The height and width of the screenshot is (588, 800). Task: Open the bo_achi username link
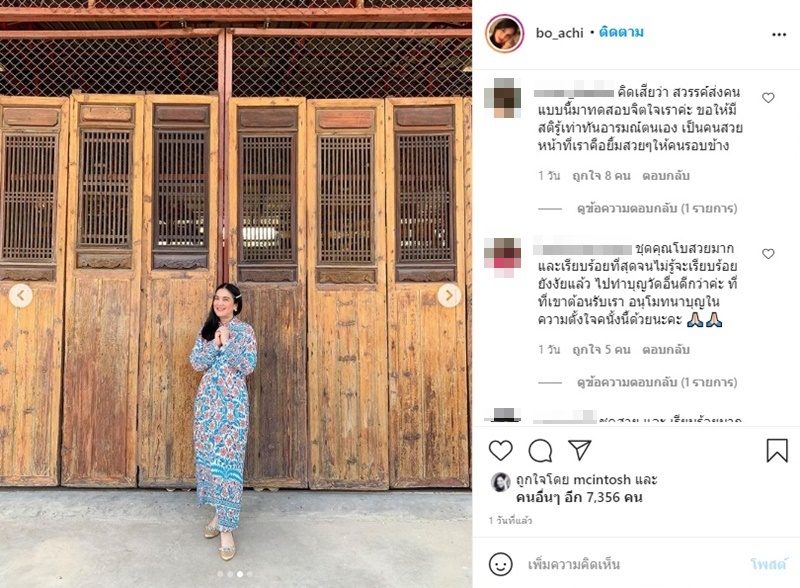coord(559,33)
